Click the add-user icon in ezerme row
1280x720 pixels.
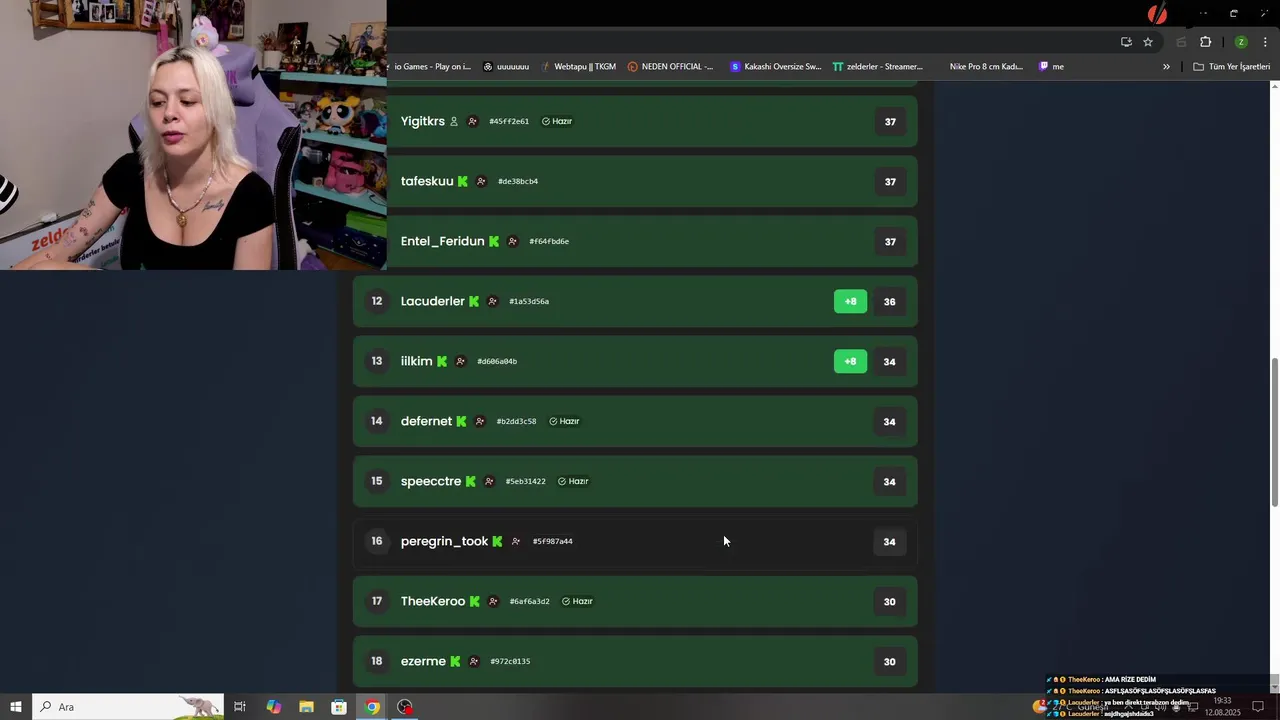tap(474, 661)
